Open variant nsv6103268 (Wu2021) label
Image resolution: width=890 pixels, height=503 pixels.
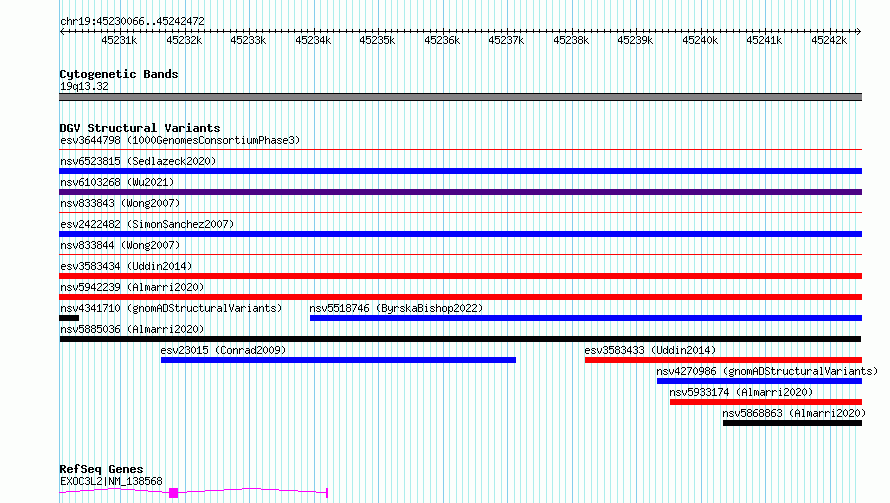click(117, 182)
